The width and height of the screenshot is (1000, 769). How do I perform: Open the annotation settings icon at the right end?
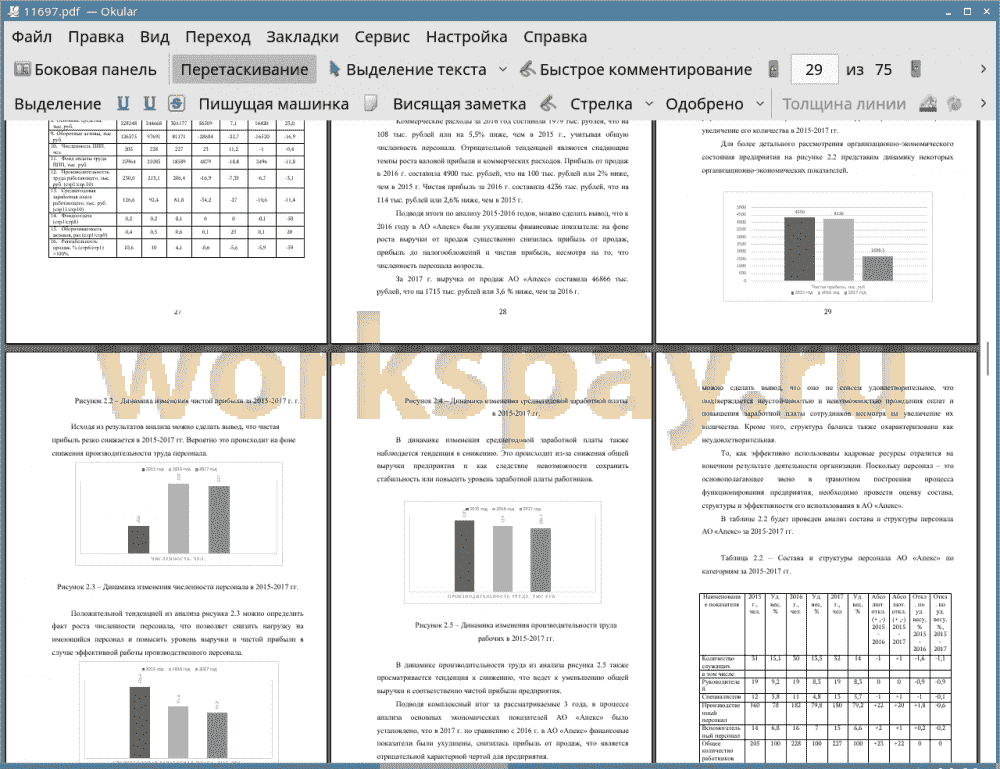pos(955,103)
